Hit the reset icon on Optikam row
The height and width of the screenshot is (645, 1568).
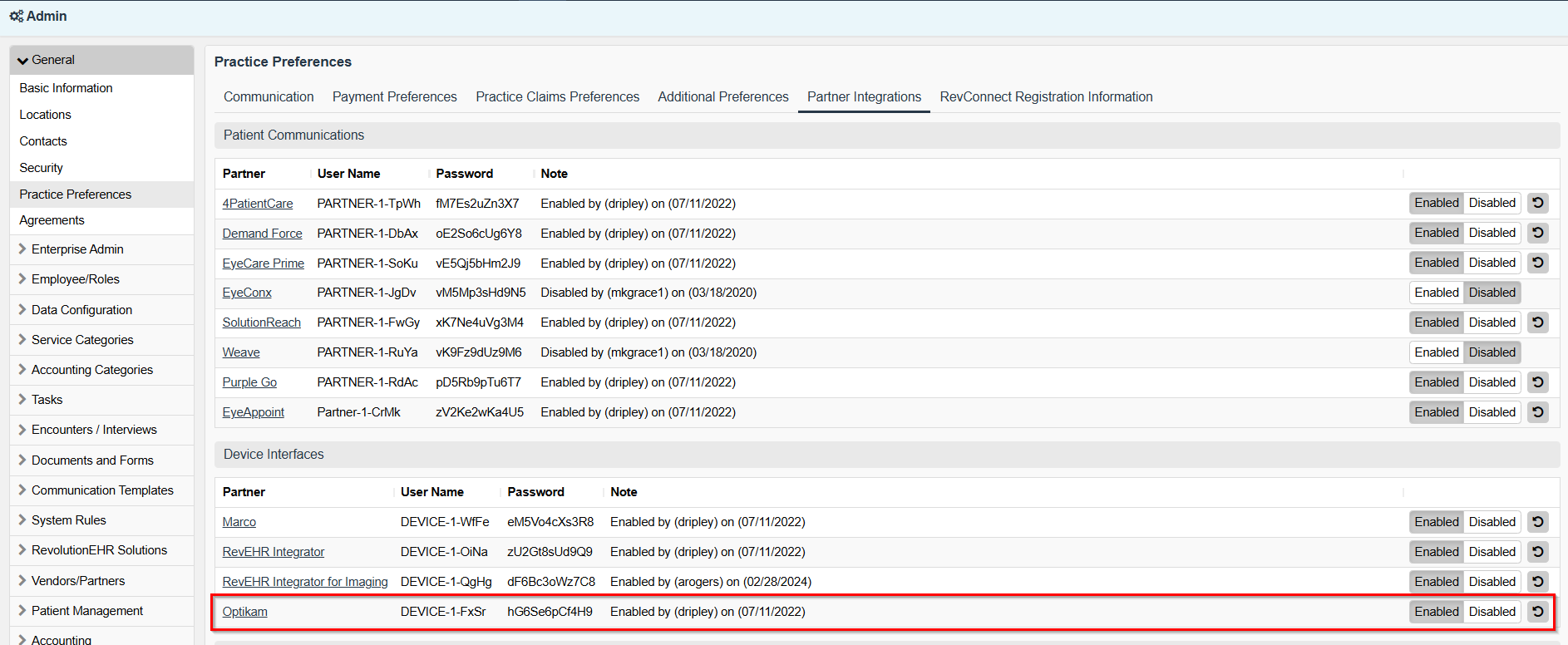point(1537,612)
